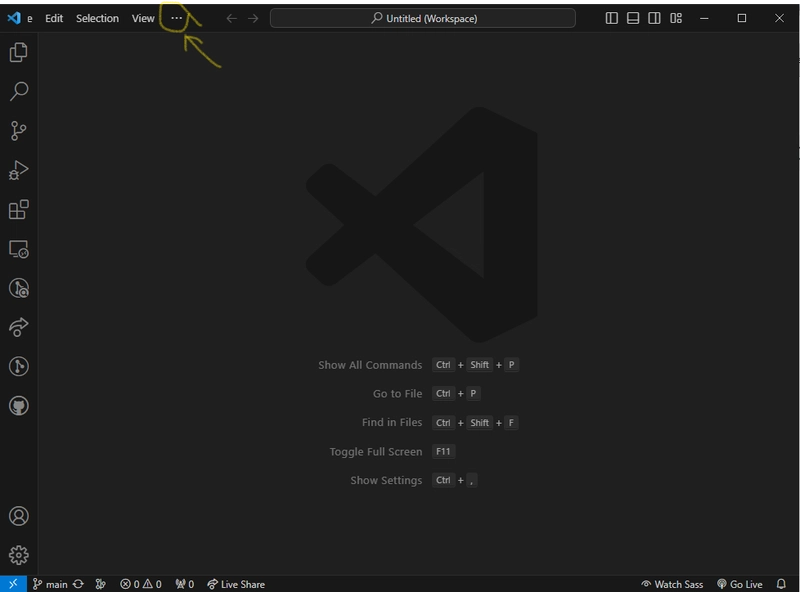This screenshot has height=592, width=800.
Task: Click the Show All Commands text
Action: [x=370, y=365]
